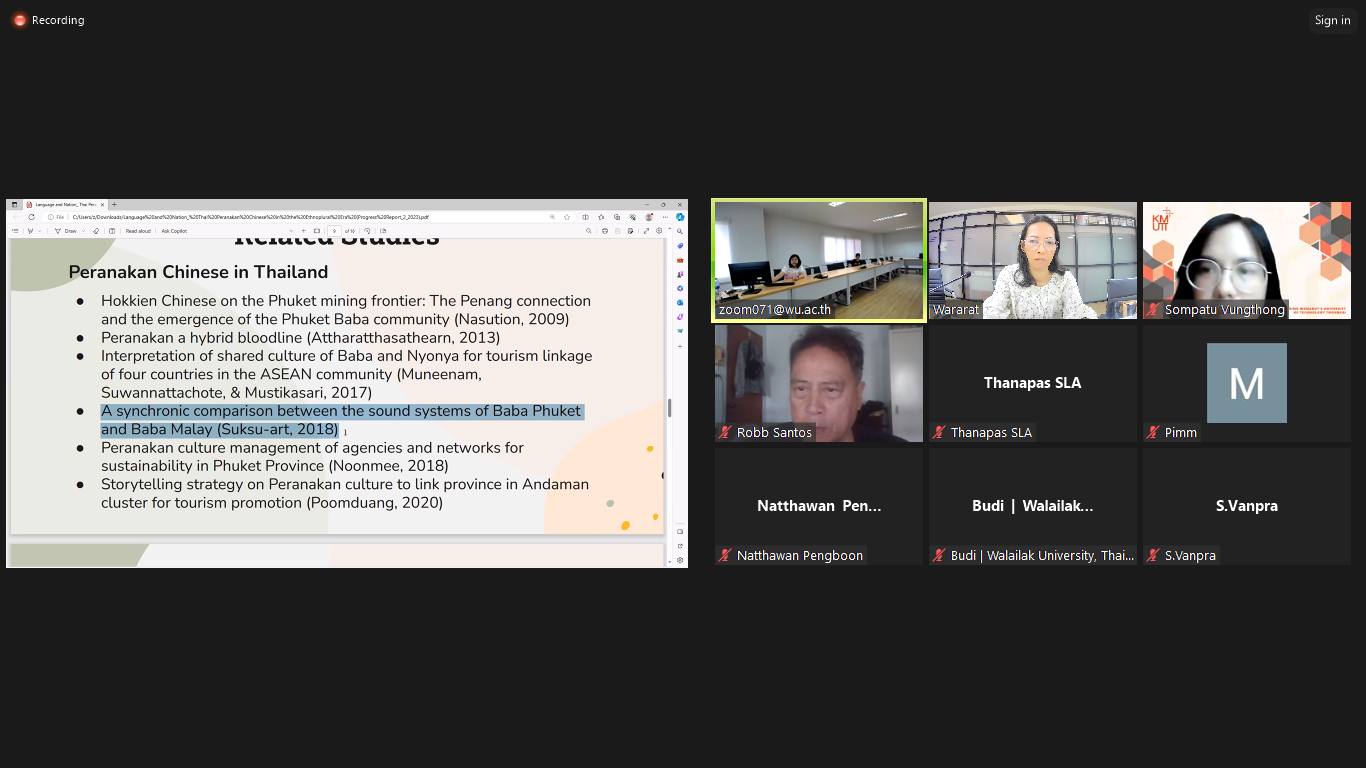Click the browser refresh icon
Screen dimensions: 1366x768
click(31, 217)
